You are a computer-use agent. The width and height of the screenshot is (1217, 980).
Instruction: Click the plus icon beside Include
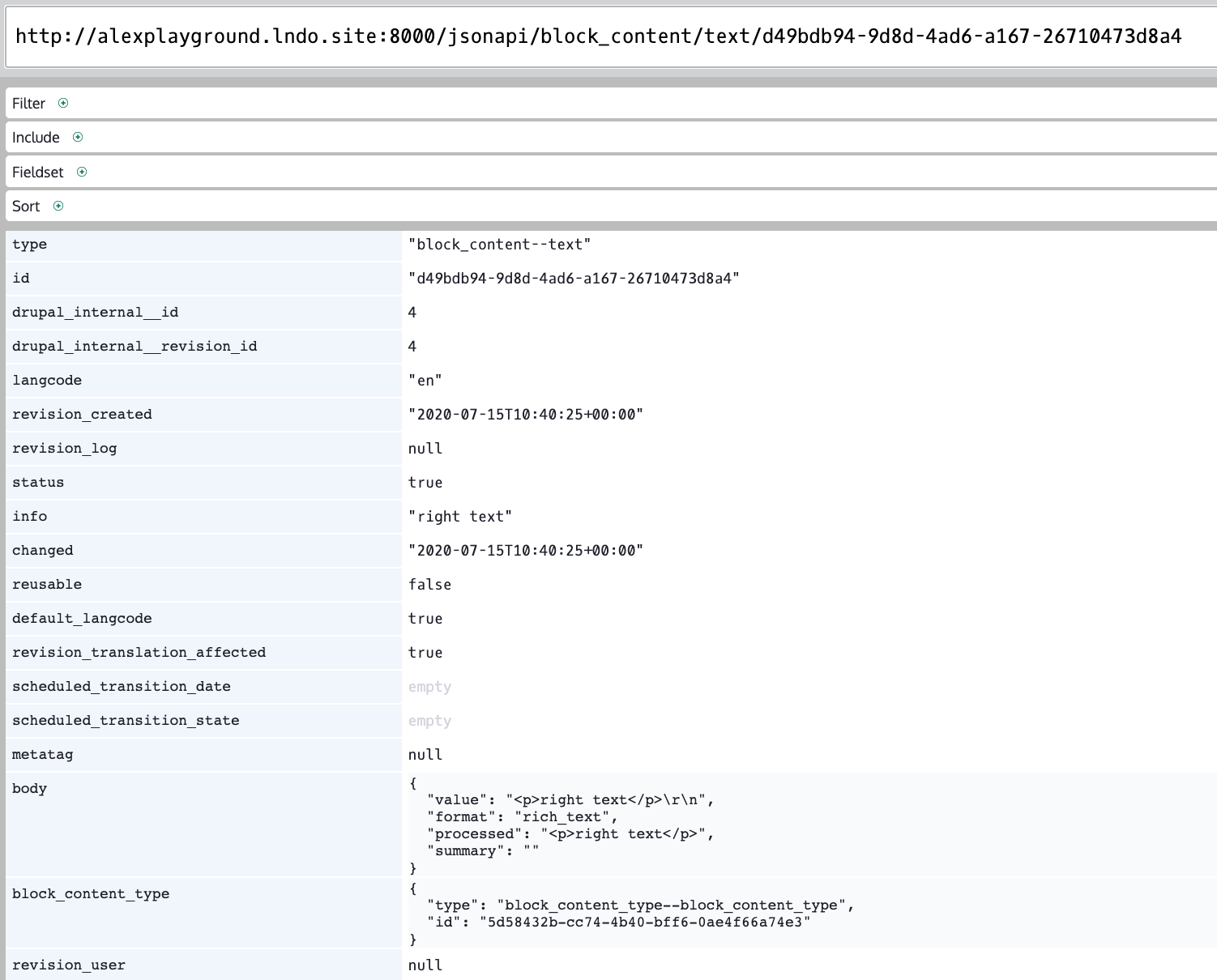coord(77,137)
